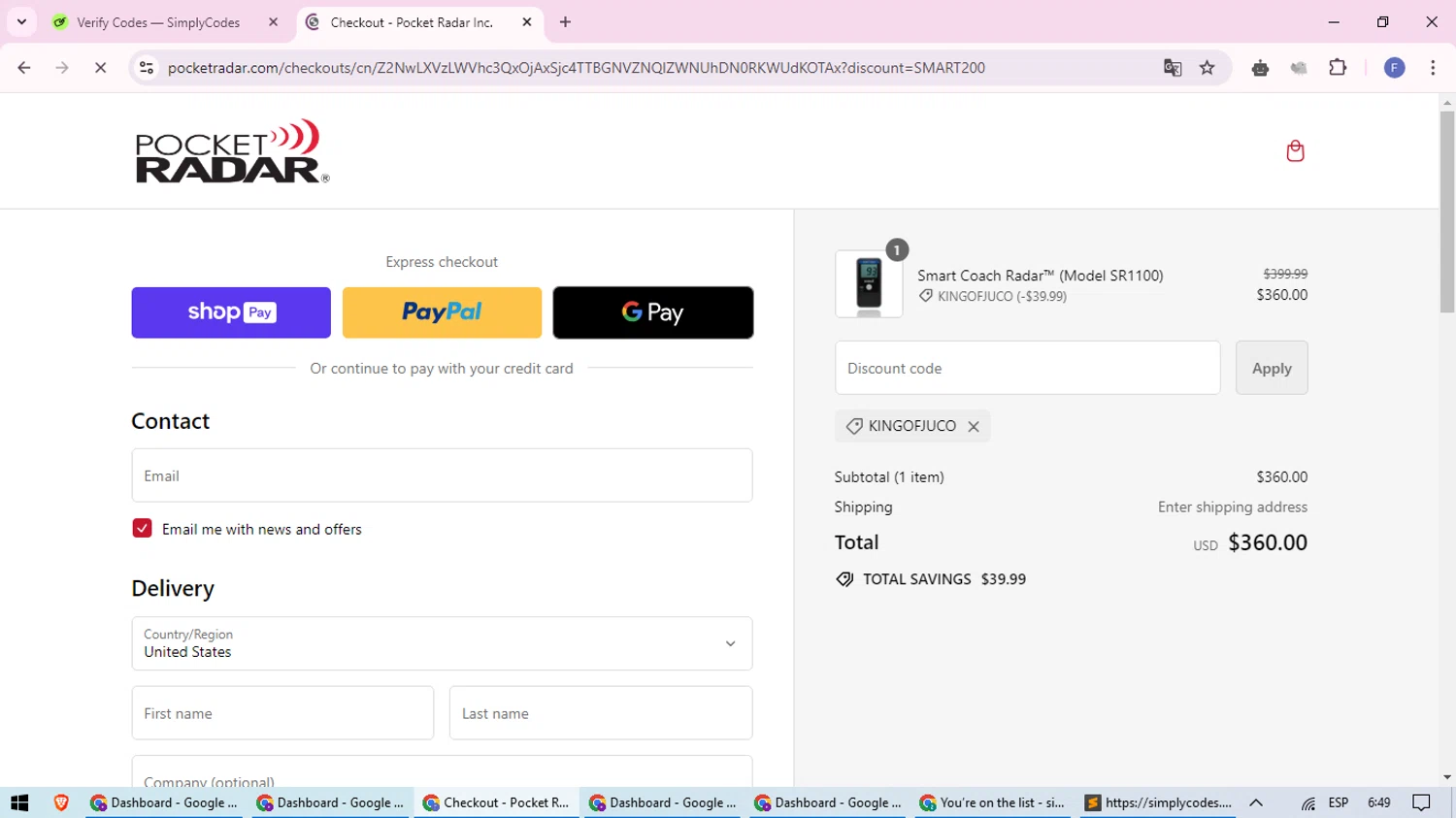Open the Chrome three-dot menu
This screenshot has height=818, width=1456.
point(1433,68)
